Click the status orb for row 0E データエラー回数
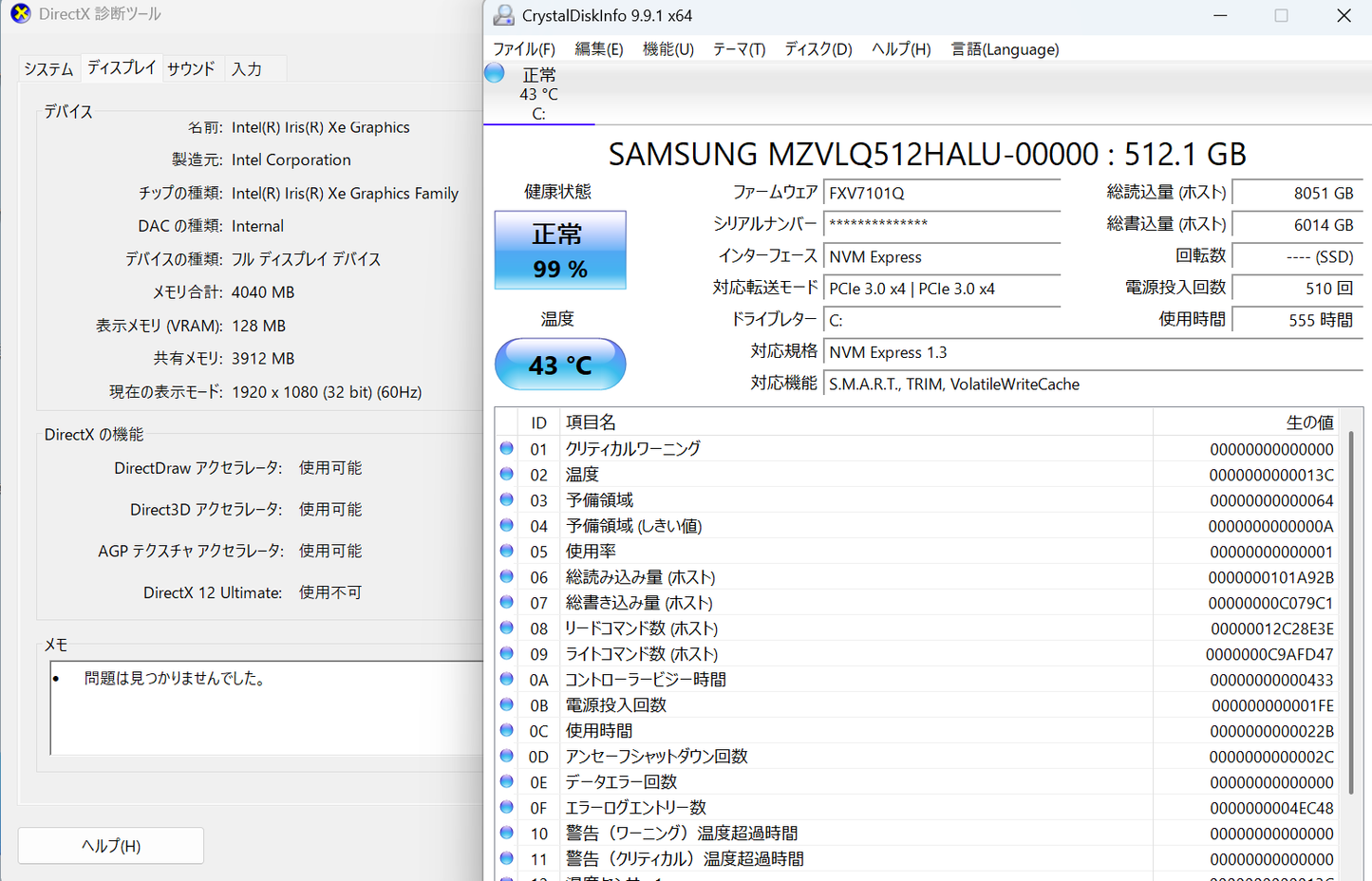Viewport: 1372px width, 881px height. point(507,781)
